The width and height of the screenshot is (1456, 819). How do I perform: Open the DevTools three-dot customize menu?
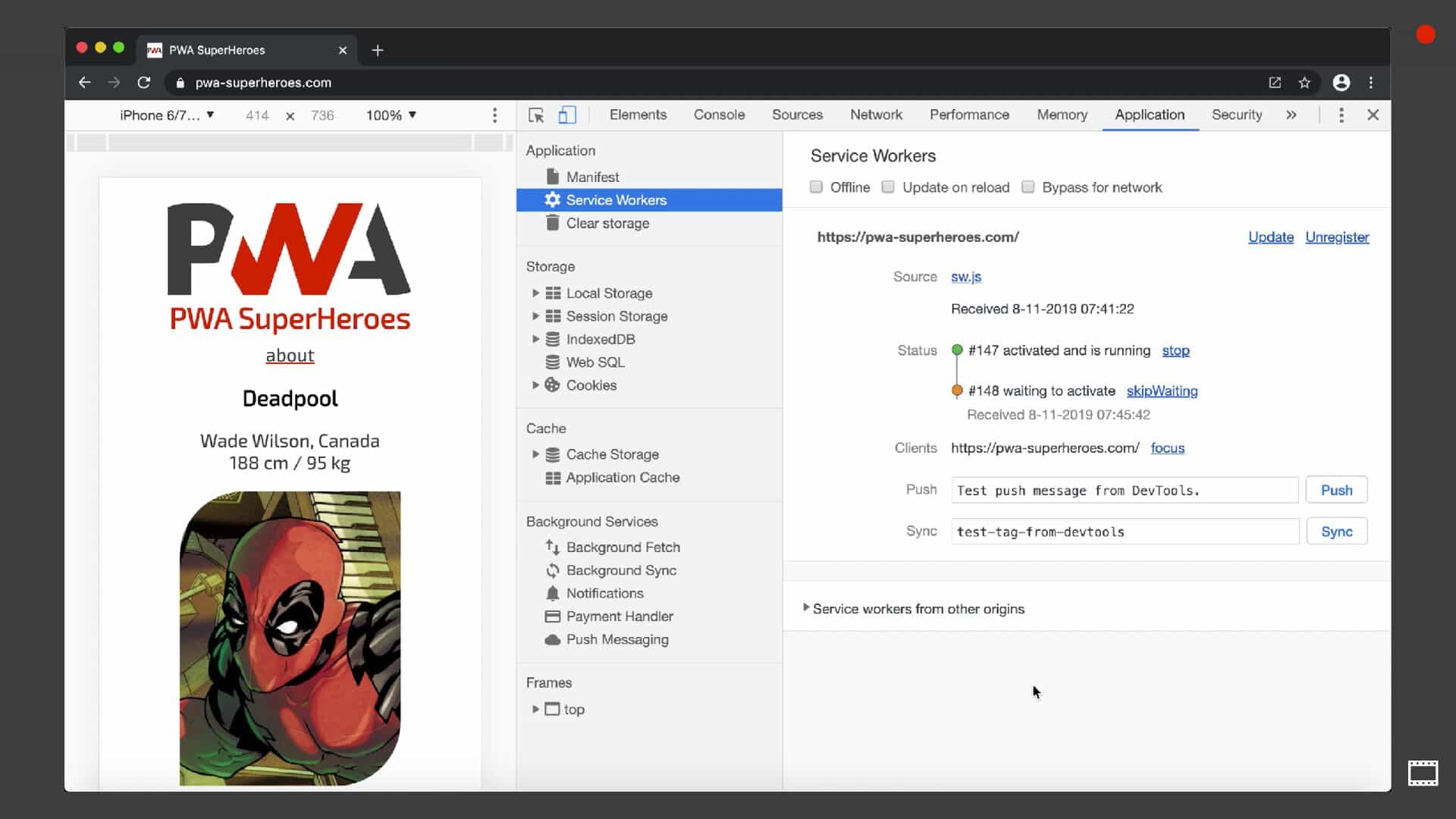coord(1341,115)
